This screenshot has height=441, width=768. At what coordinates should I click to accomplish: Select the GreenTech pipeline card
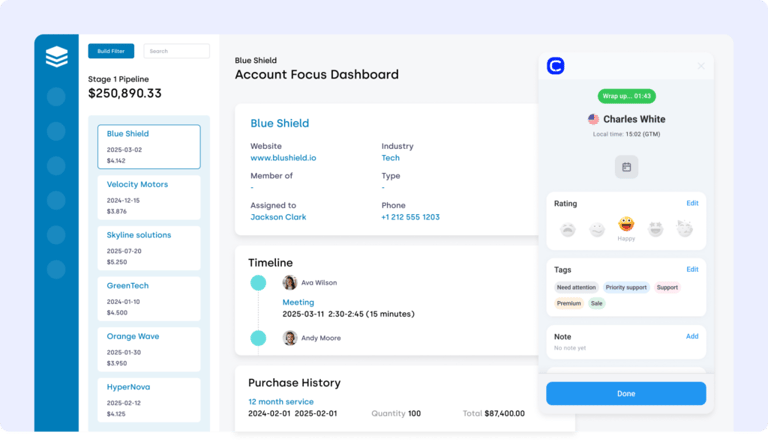click(149, 299)
